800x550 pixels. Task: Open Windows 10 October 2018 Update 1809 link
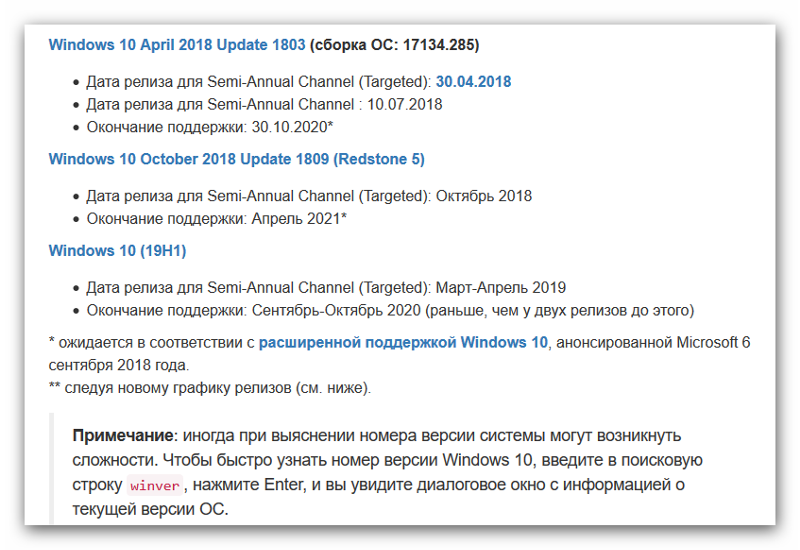(x=236, y=159)
